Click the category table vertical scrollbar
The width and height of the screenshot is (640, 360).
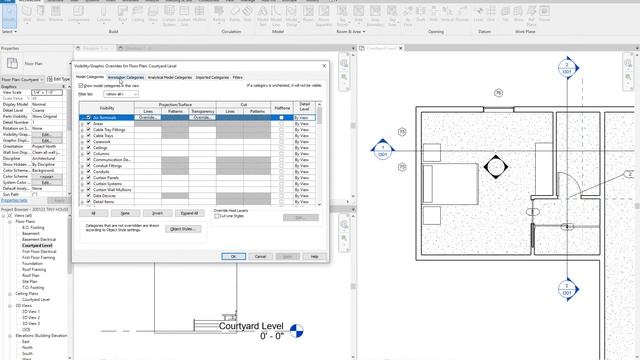pyautogui.click(x=319, y=154)
